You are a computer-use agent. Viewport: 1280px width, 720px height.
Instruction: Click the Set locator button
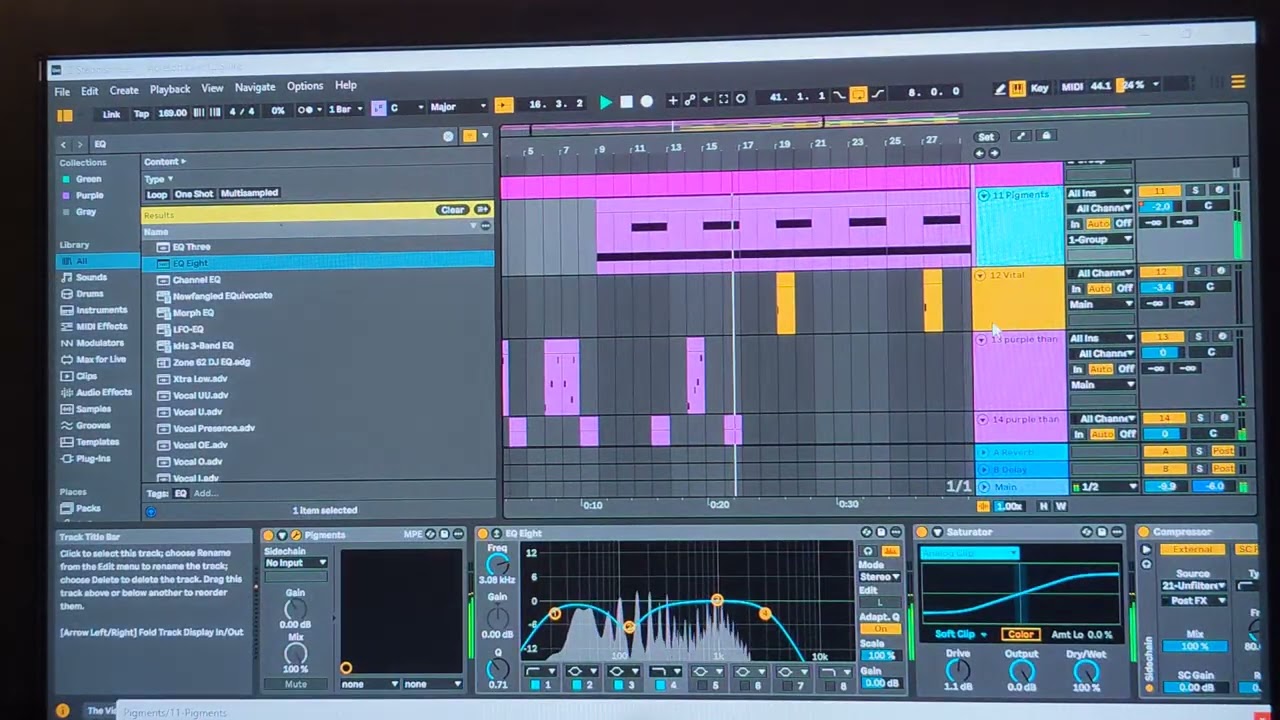click(986, 137)
